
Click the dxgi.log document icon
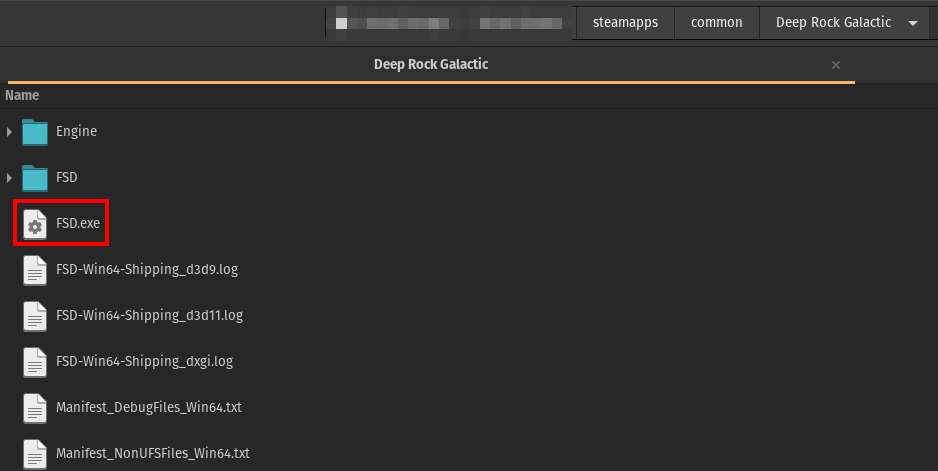35,362
